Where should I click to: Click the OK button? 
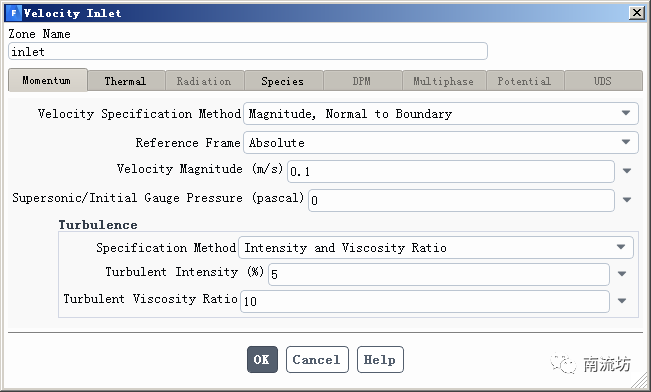tap(262, 360)
